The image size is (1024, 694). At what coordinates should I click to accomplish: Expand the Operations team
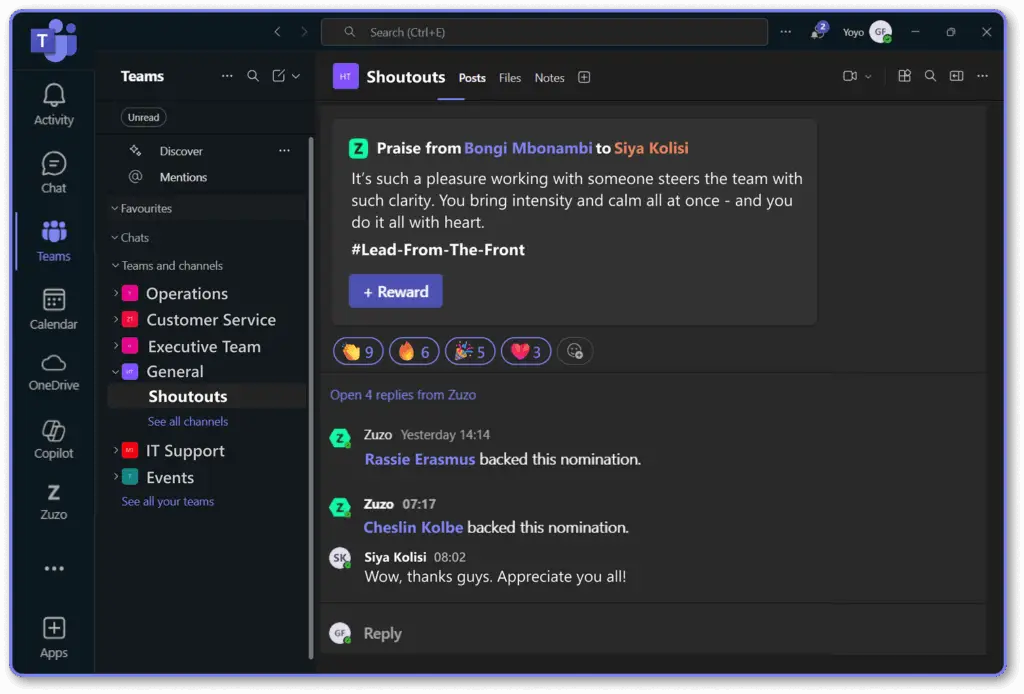[x=115, y=293]
